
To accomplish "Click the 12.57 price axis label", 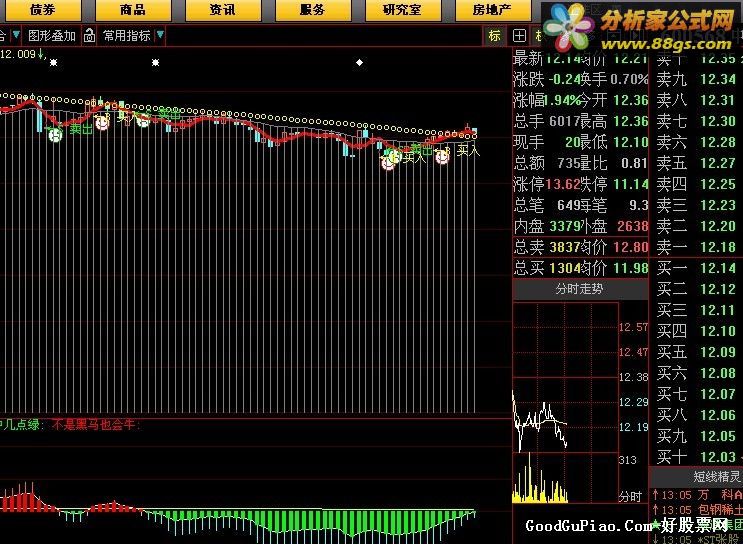I will [634, 327].
